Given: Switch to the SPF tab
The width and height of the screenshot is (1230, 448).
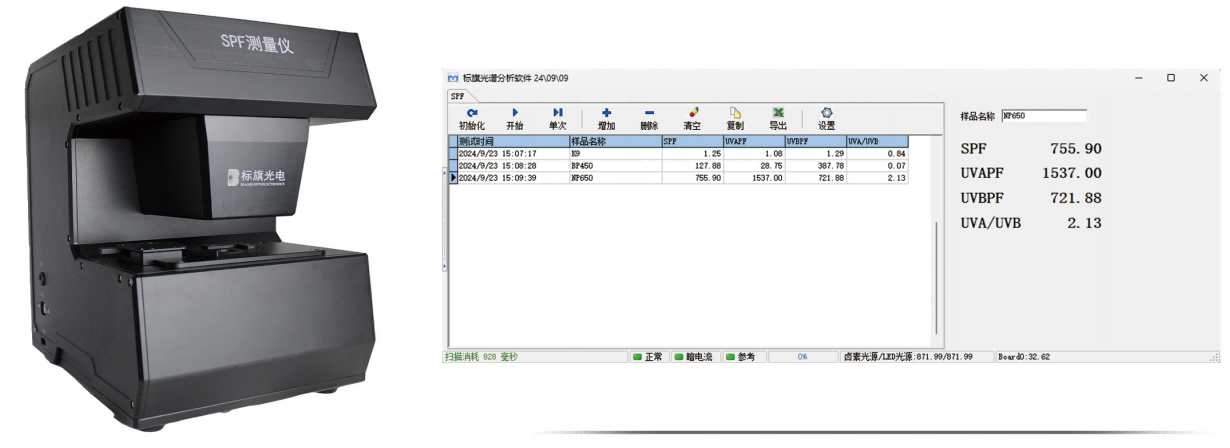Looking at the screenshot, I should click(457, 97).
